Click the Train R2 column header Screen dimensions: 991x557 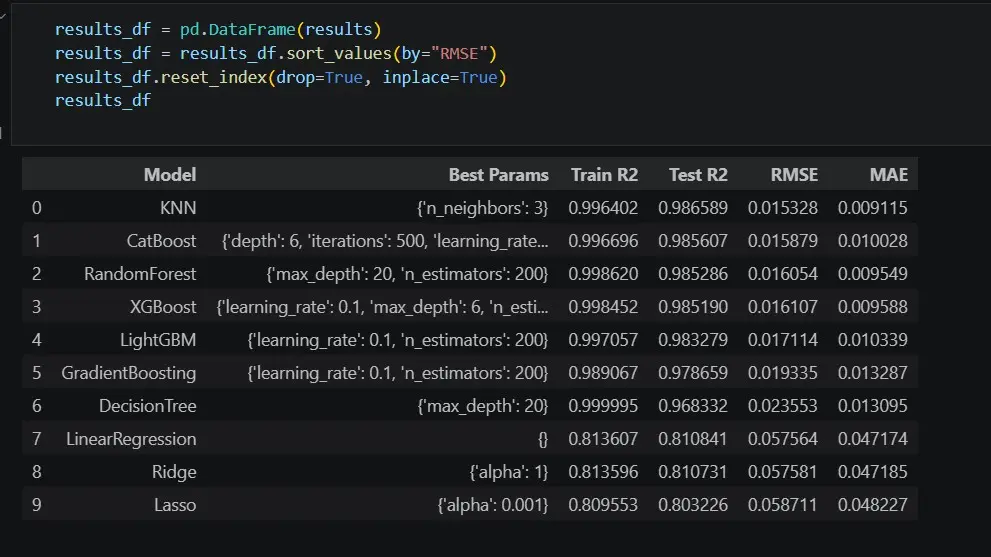pos(604,175)
